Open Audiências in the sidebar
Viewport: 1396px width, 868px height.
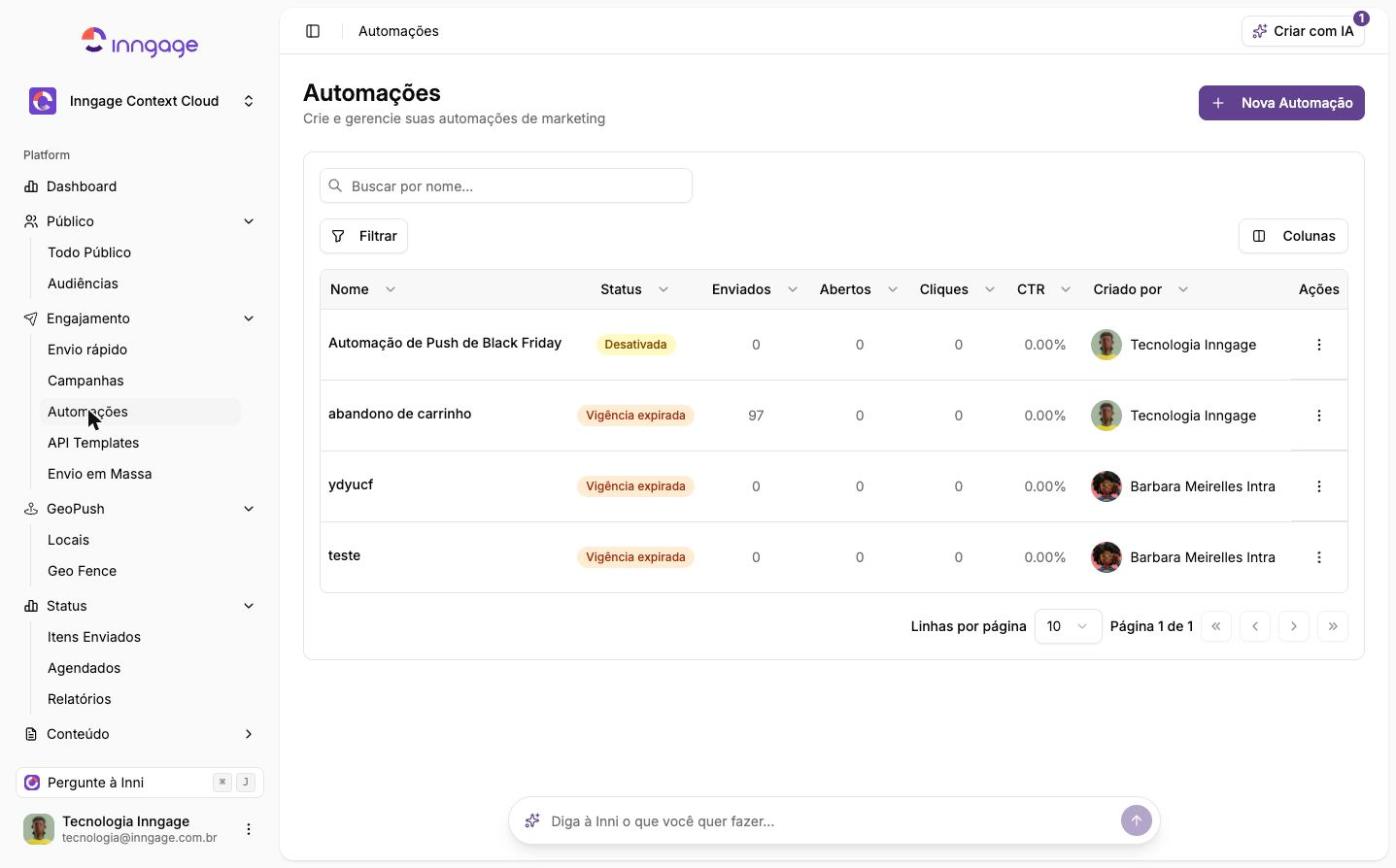click(x=140, y=283)
